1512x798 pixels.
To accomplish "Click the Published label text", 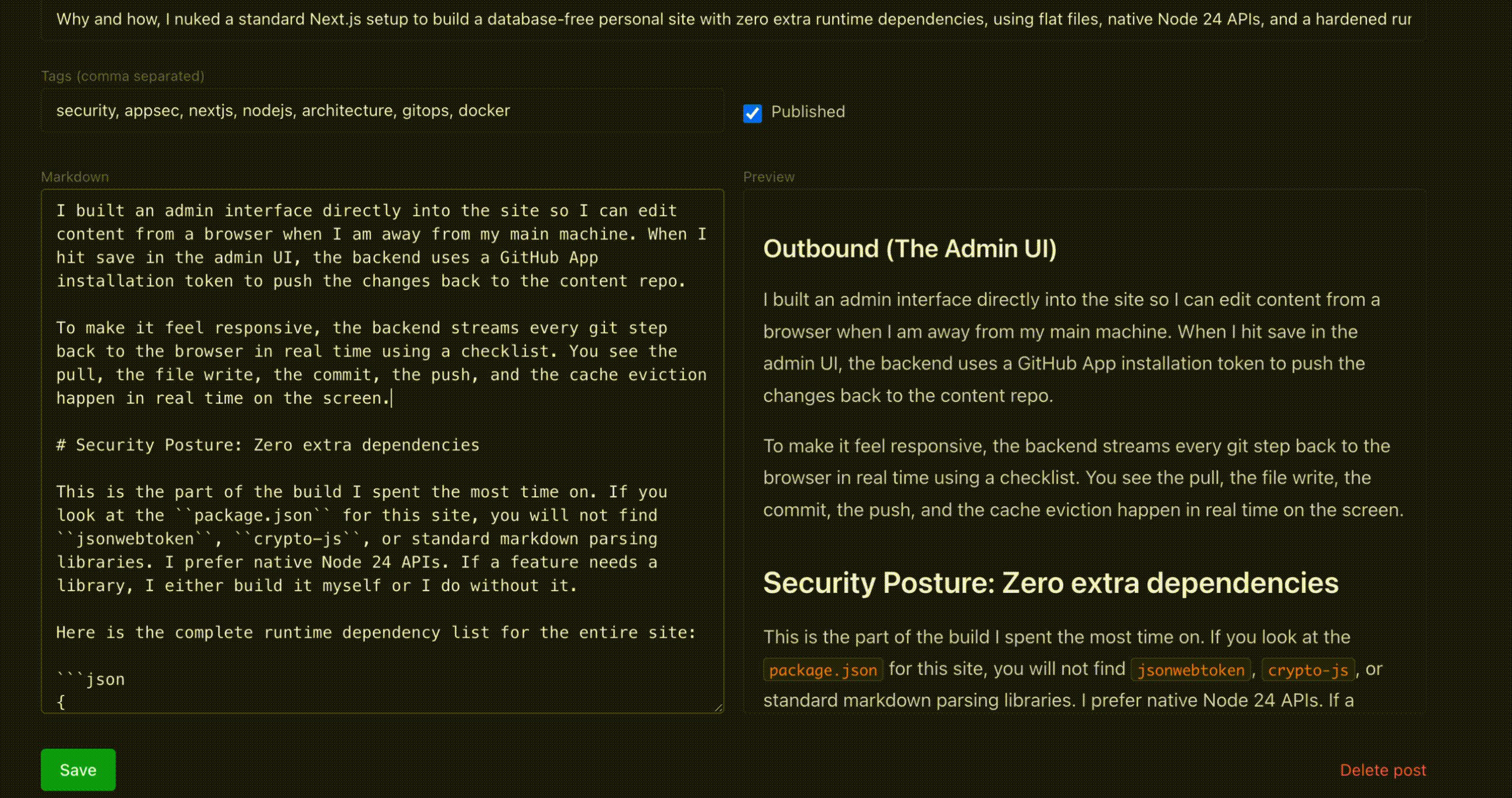I will click(808, 111).
